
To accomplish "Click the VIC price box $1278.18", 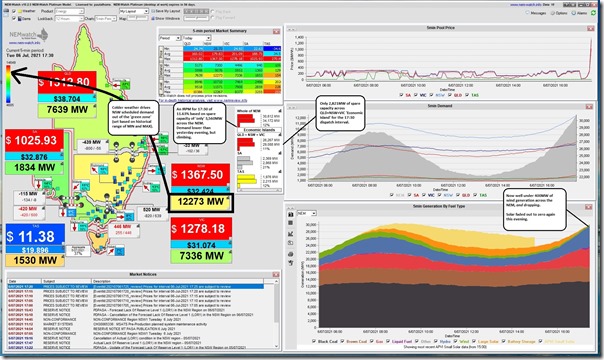I will (x=201, y=229).
